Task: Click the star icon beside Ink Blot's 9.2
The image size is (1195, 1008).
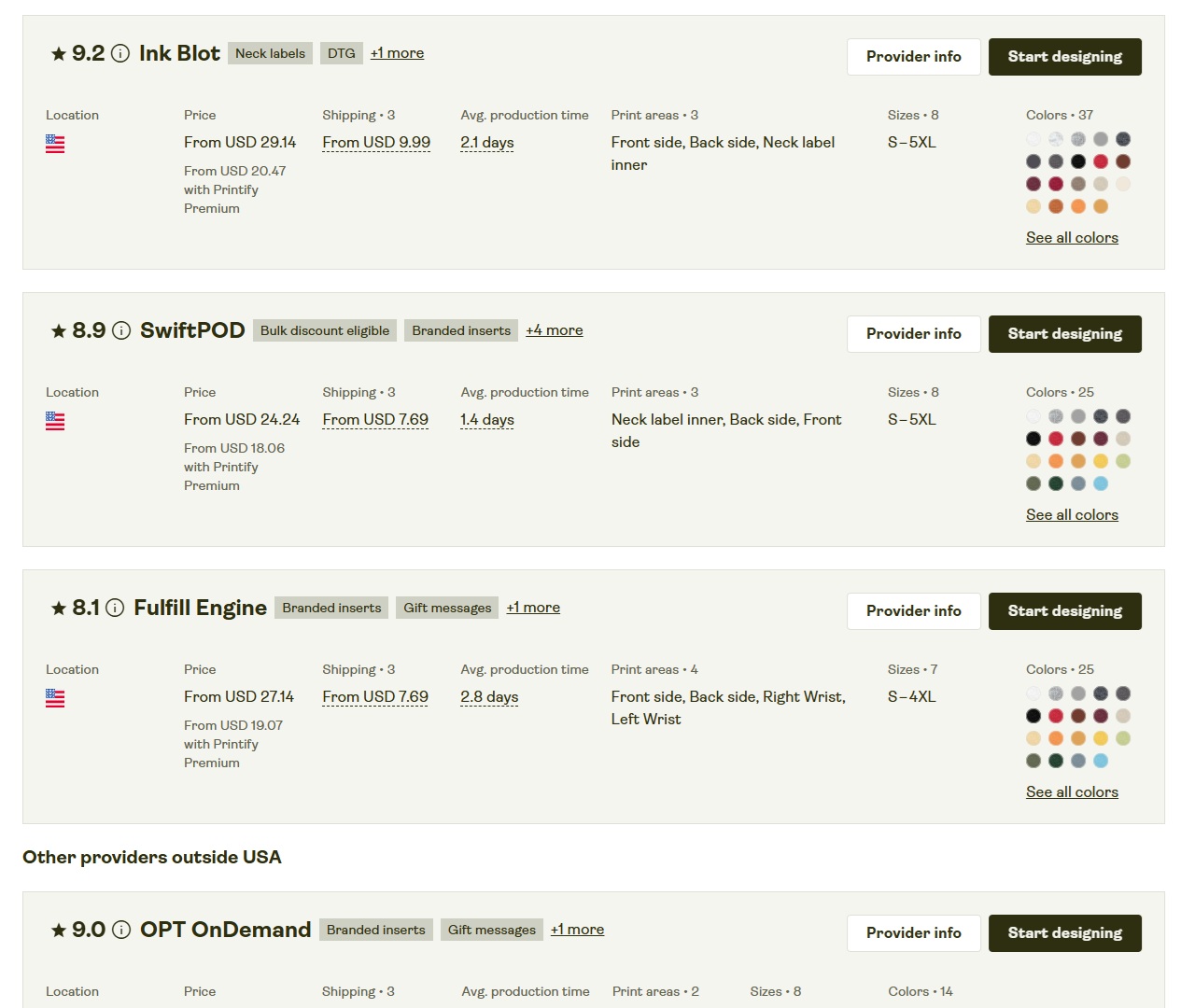Action: click(x=58, y=54)
